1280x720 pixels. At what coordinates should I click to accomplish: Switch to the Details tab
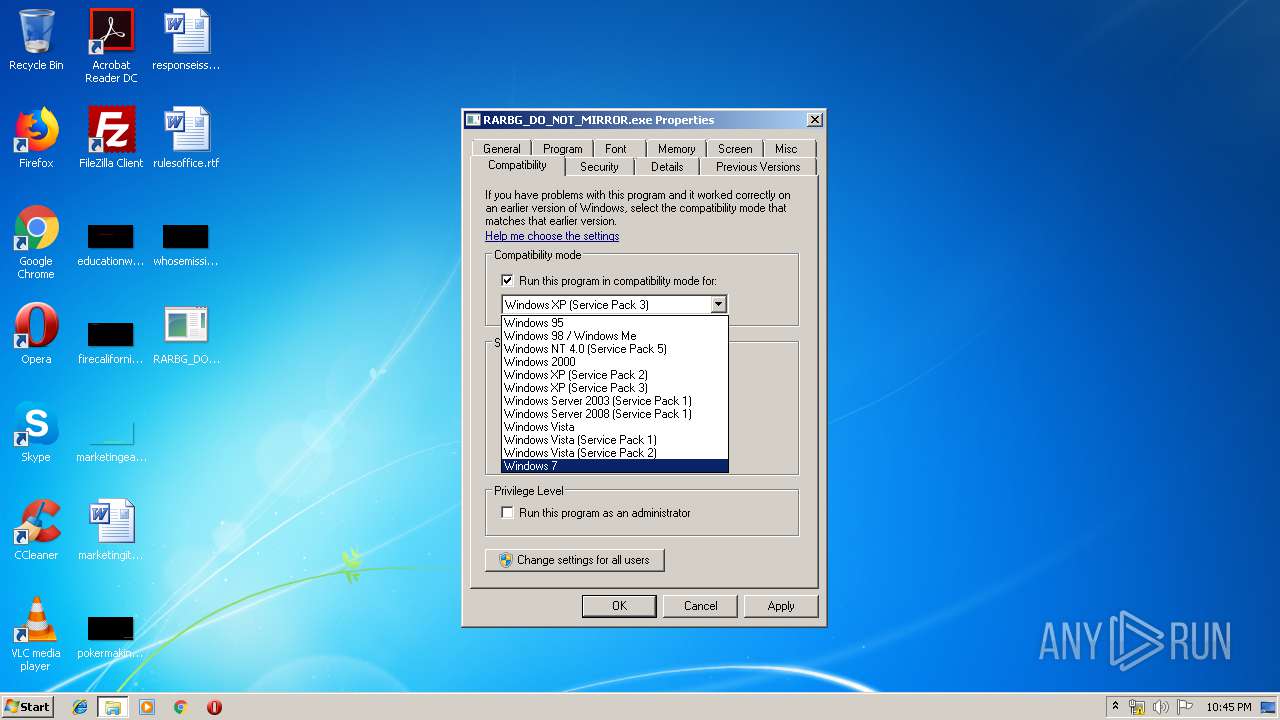click(667, 167)
